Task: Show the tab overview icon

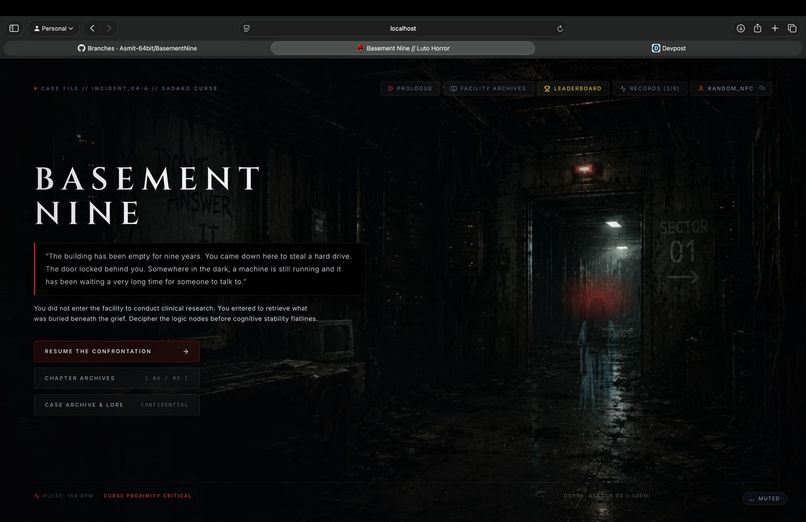Action: (x=792, y=28)
